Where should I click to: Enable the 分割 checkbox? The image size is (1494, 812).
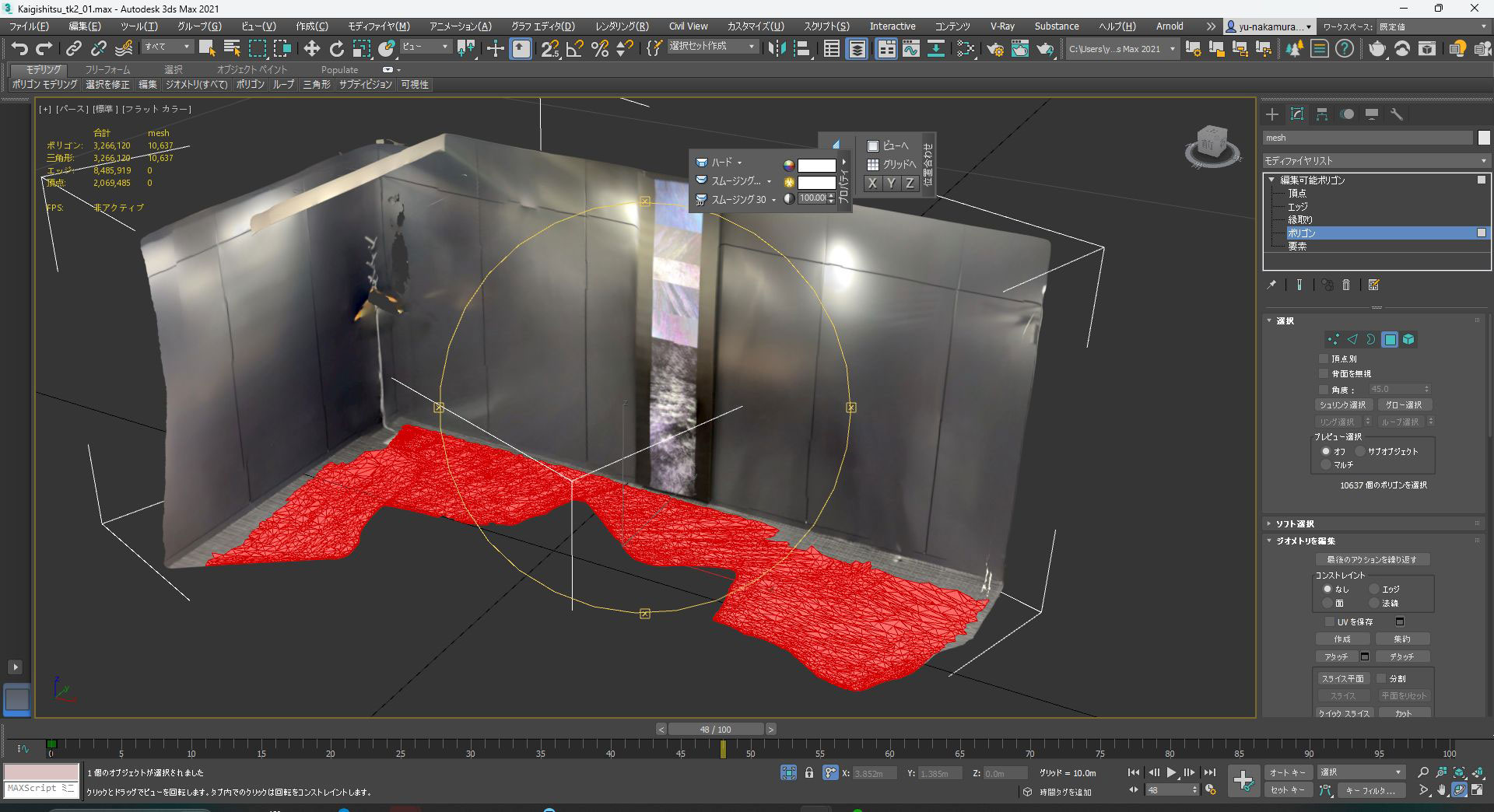[1381, 678]
